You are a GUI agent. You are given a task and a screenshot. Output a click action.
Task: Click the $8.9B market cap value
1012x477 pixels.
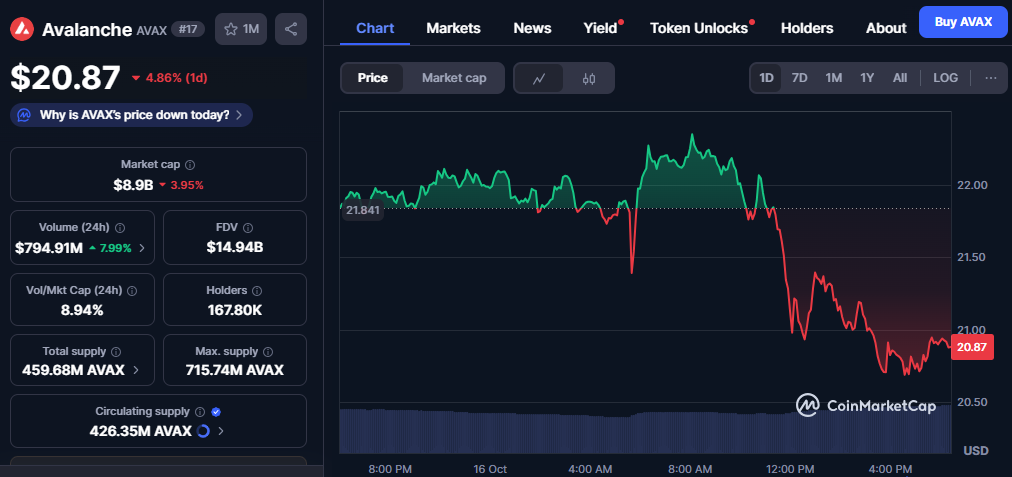coord(133,185)
